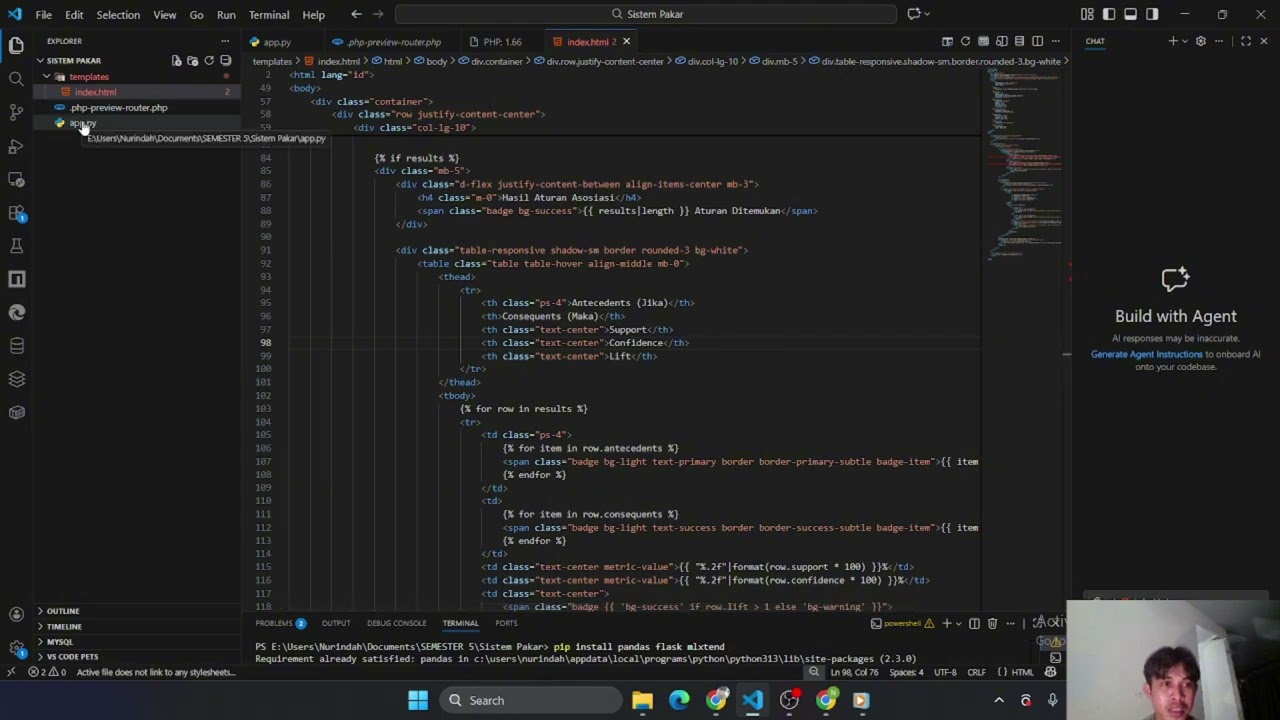1280x720 pixels.
Task: Maximize the Chat panel
Action: (x=1246, y=41)
